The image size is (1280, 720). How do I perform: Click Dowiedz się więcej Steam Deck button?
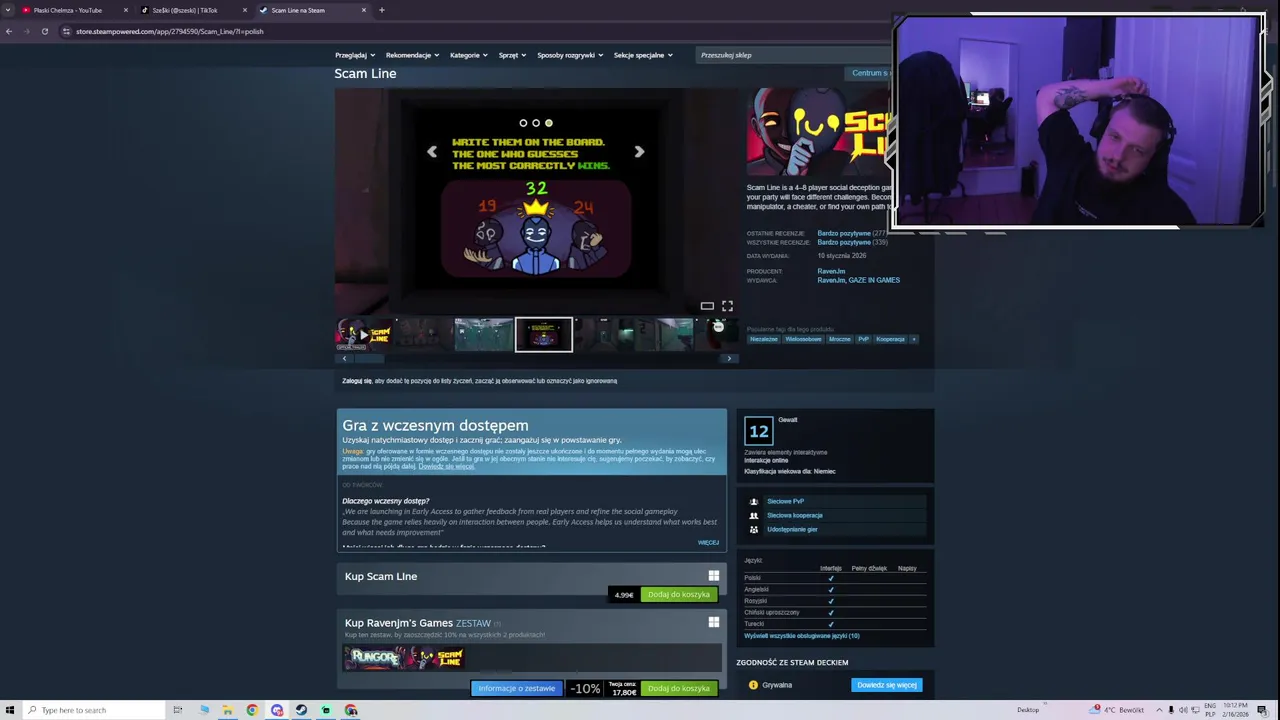tap(886, 685)
